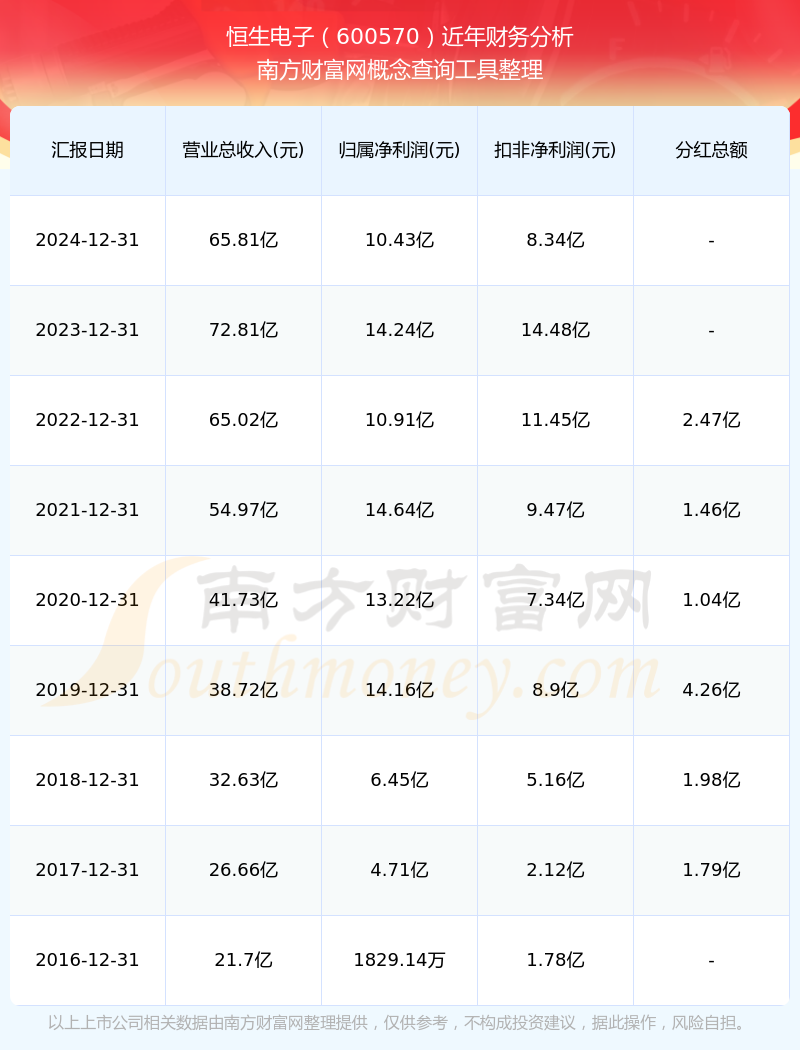Click revenue value 65.02亿
The width and height of the screenshot is (800, 1050).
click(244, 420)
